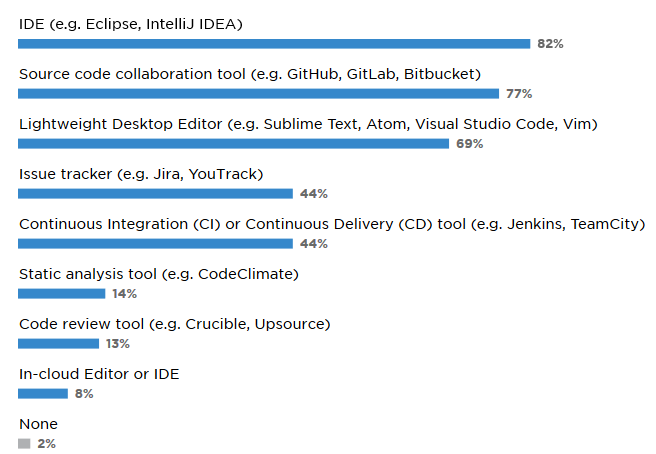Click the 77% percentage text
The image size is (656, 454).
click(519, 94)
